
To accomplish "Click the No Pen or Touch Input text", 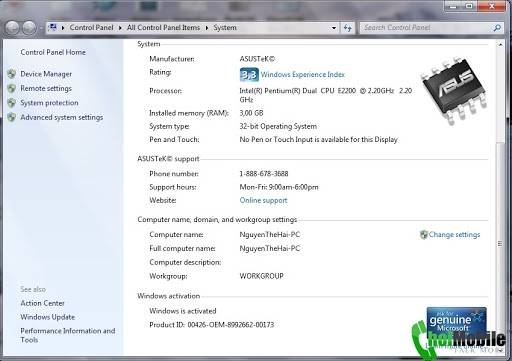I will click(x=318, y=140).
